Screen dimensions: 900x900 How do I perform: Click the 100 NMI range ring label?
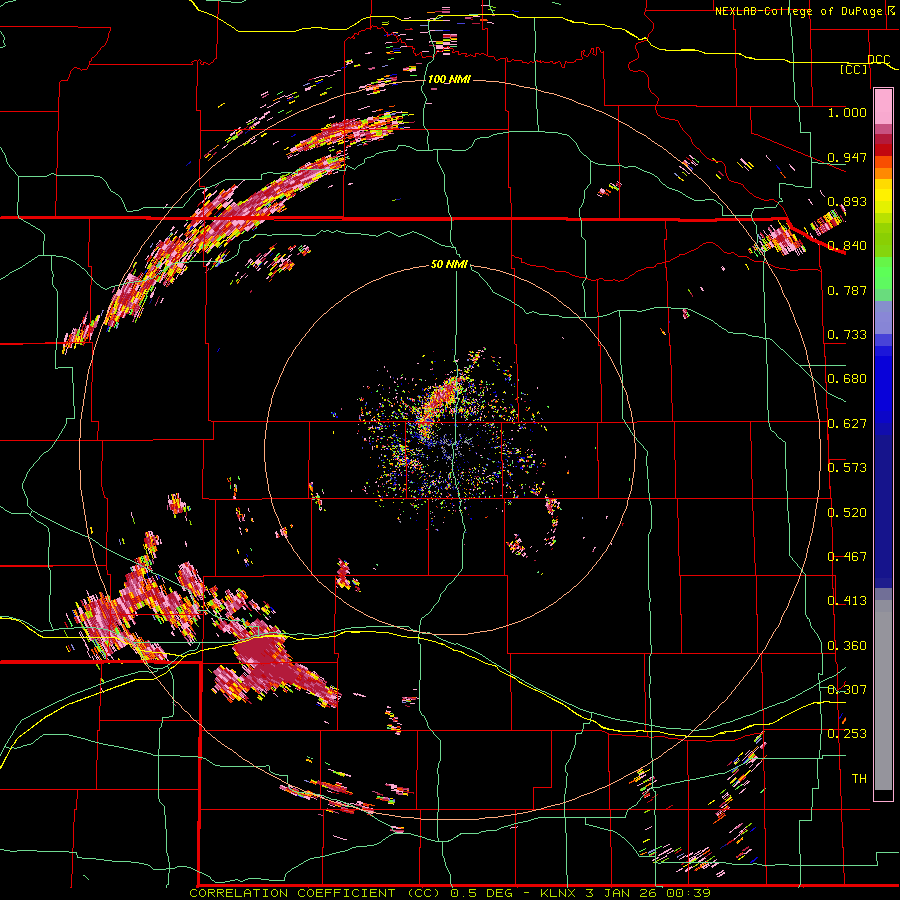point(449,79)
